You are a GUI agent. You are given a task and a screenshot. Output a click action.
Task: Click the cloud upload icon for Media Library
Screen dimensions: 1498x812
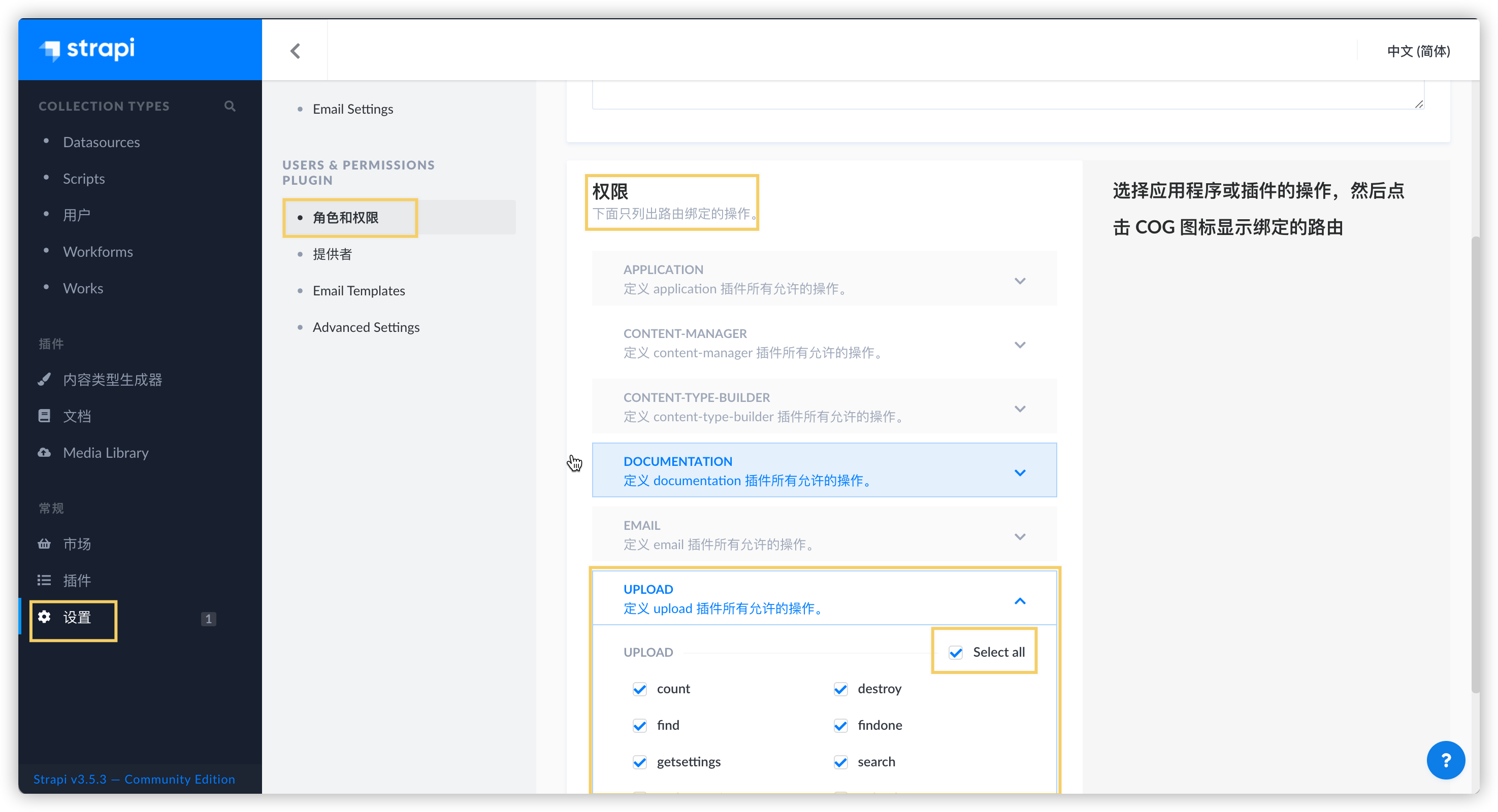tap(44, 452)
